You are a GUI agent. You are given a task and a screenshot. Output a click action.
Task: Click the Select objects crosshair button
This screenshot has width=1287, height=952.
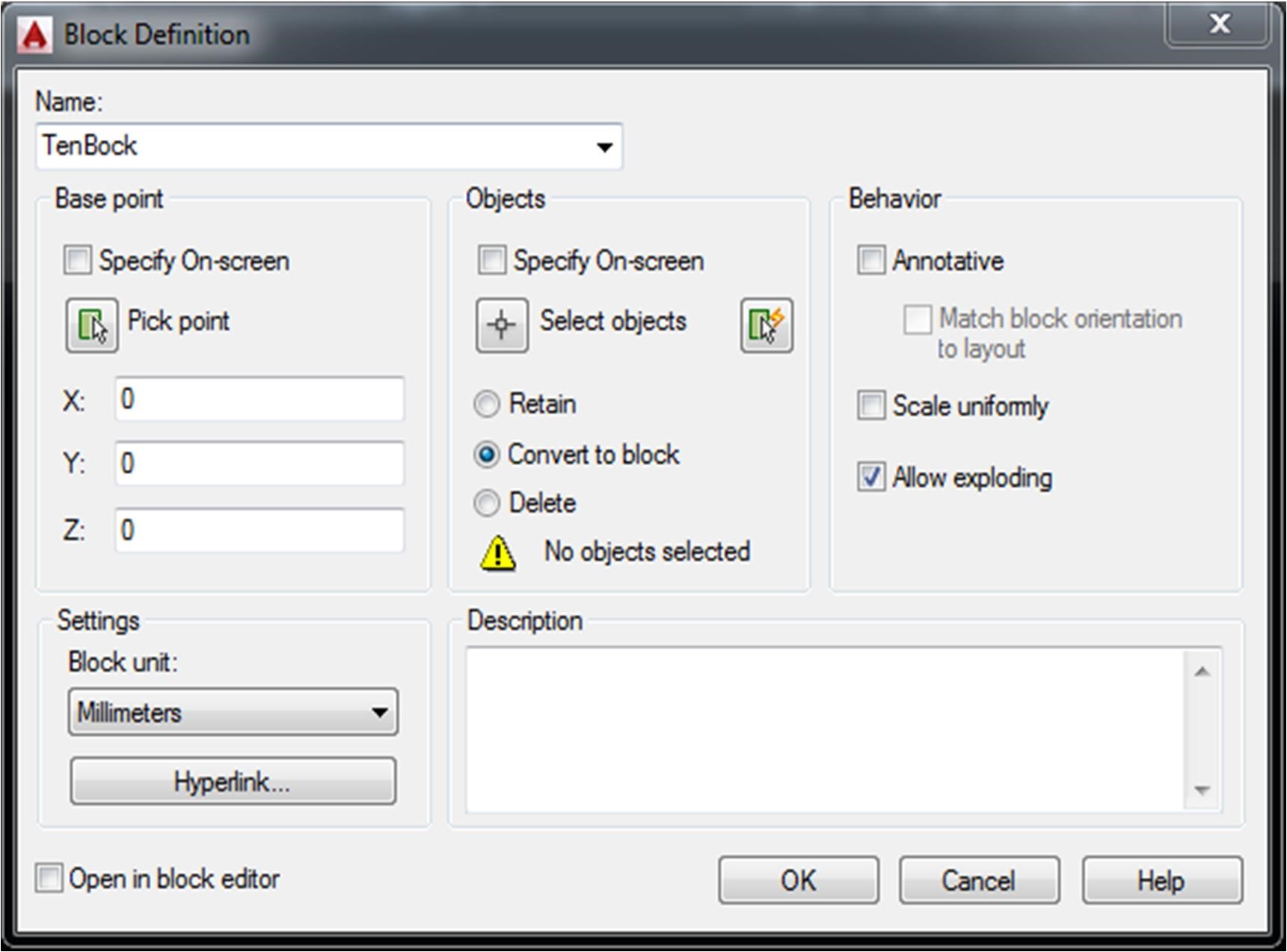click(502, 325)
